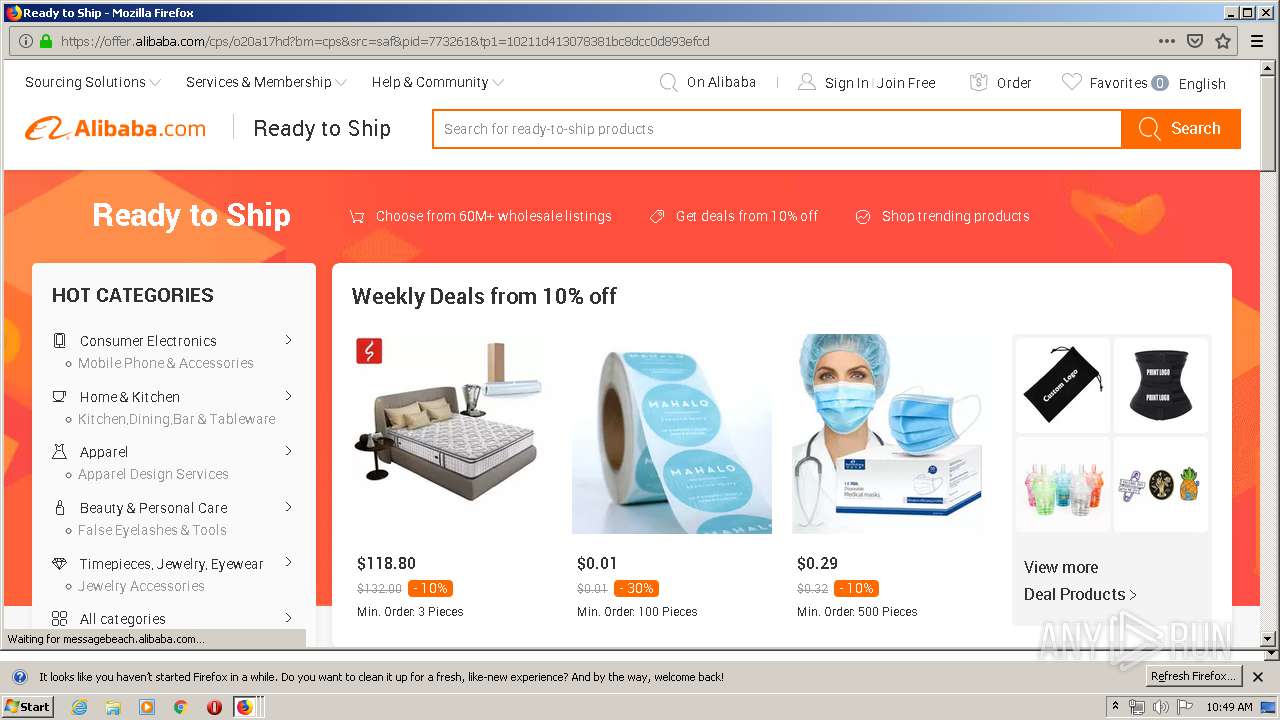Click Refresh Firefox button
Image resolution: width=1280 pixels, height=720 pixels.
coord(1193,677)
